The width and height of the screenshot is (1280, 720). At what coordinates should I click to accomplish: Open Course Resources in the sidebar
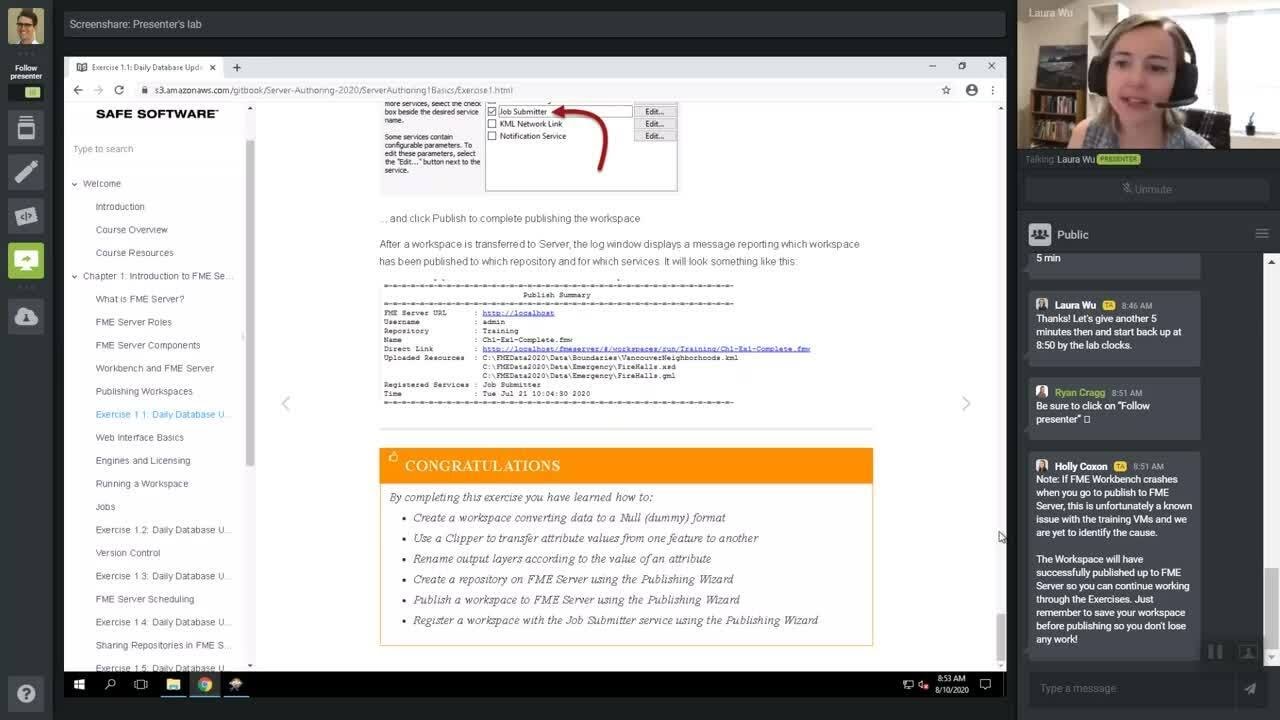[x=135, y=253]
